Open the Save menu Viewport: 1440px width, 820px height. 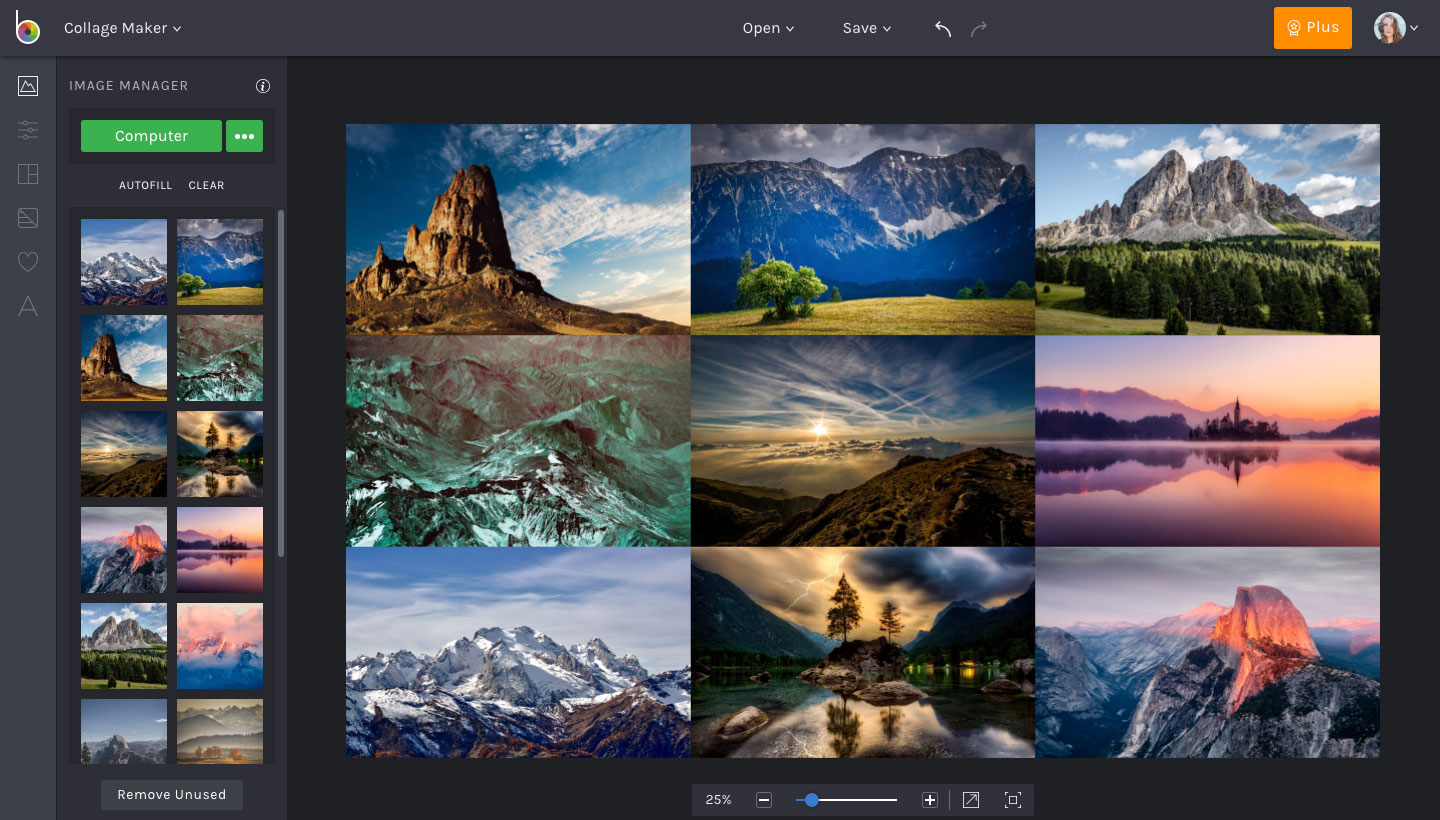pyautogui.click(x=866, y=29)
